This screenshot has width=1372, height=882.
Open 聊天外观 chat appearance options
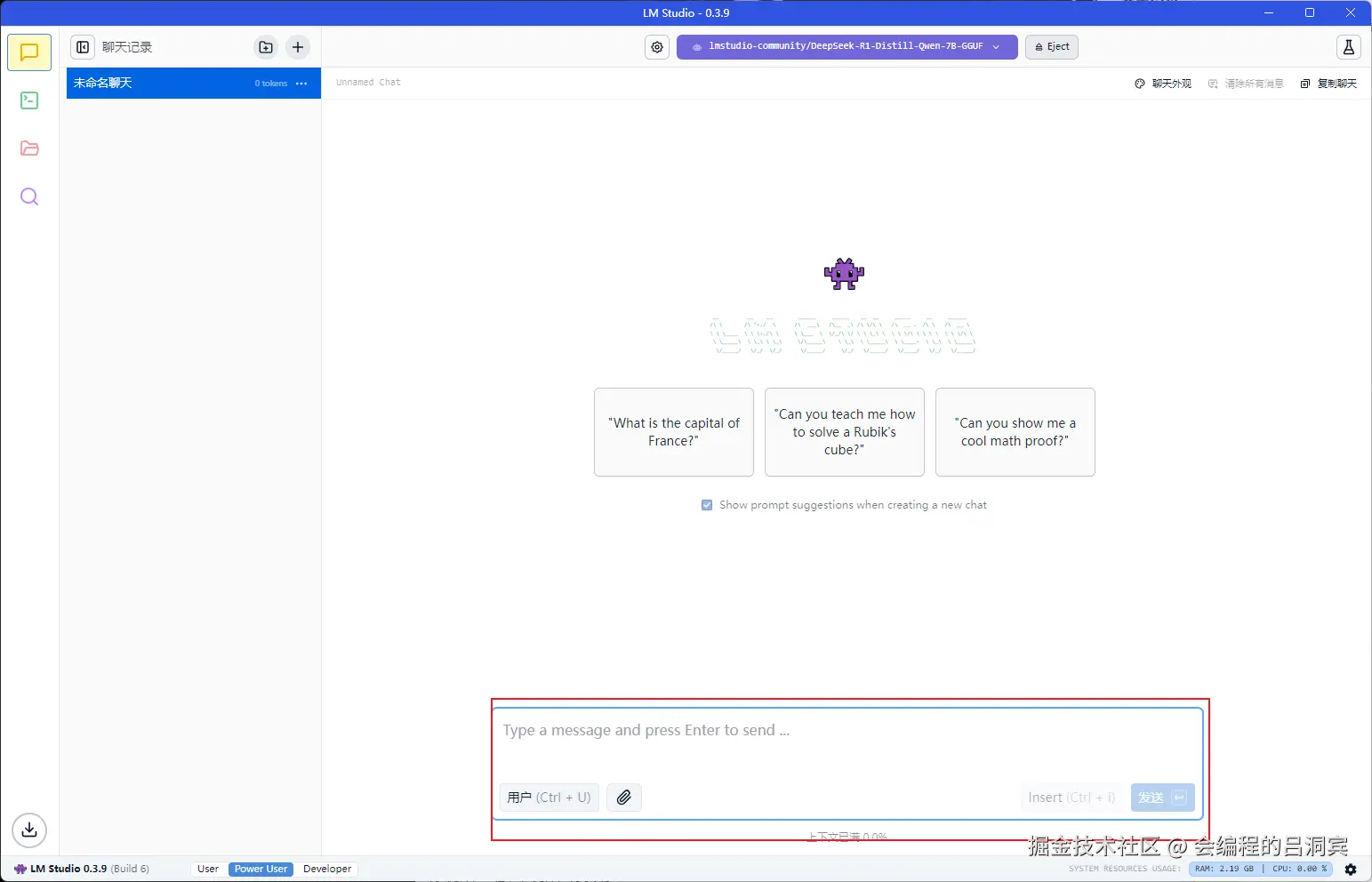point(1163,84)
